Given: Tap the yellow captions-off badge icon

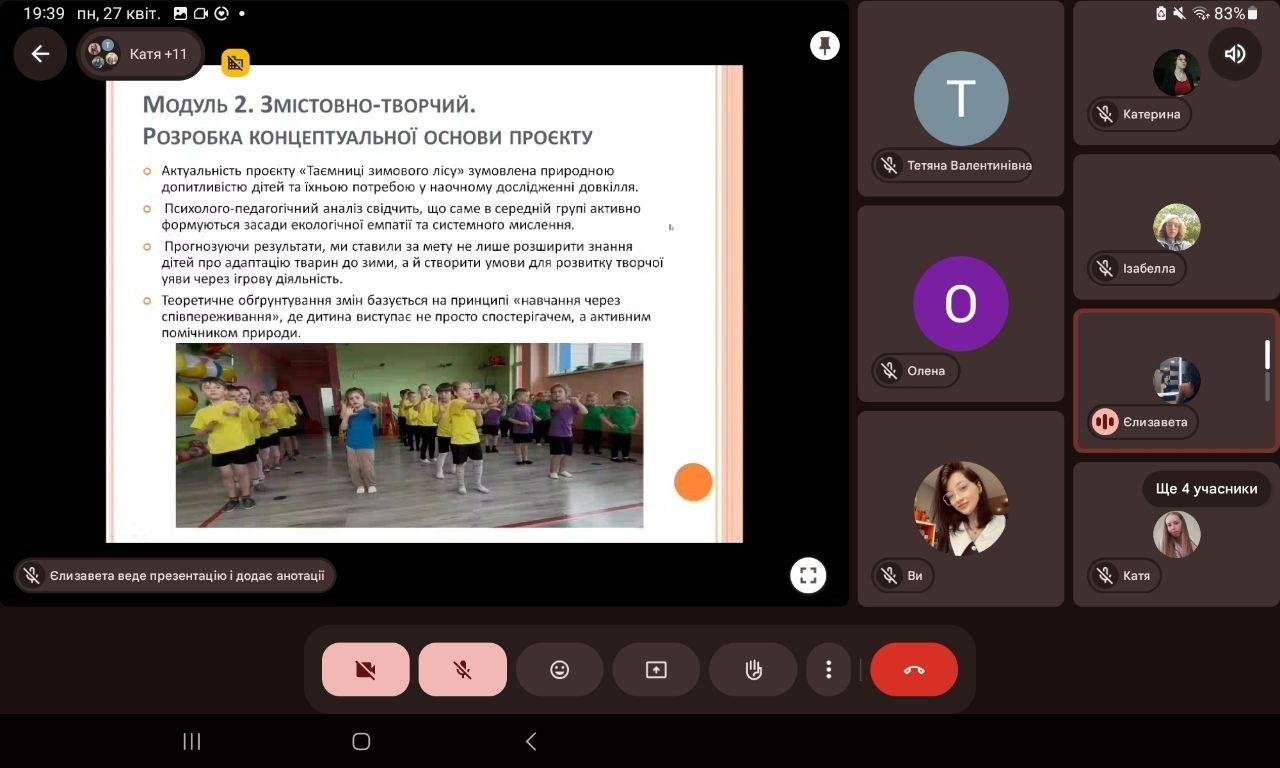Looking at the screenshot, I should click(235, 63).
